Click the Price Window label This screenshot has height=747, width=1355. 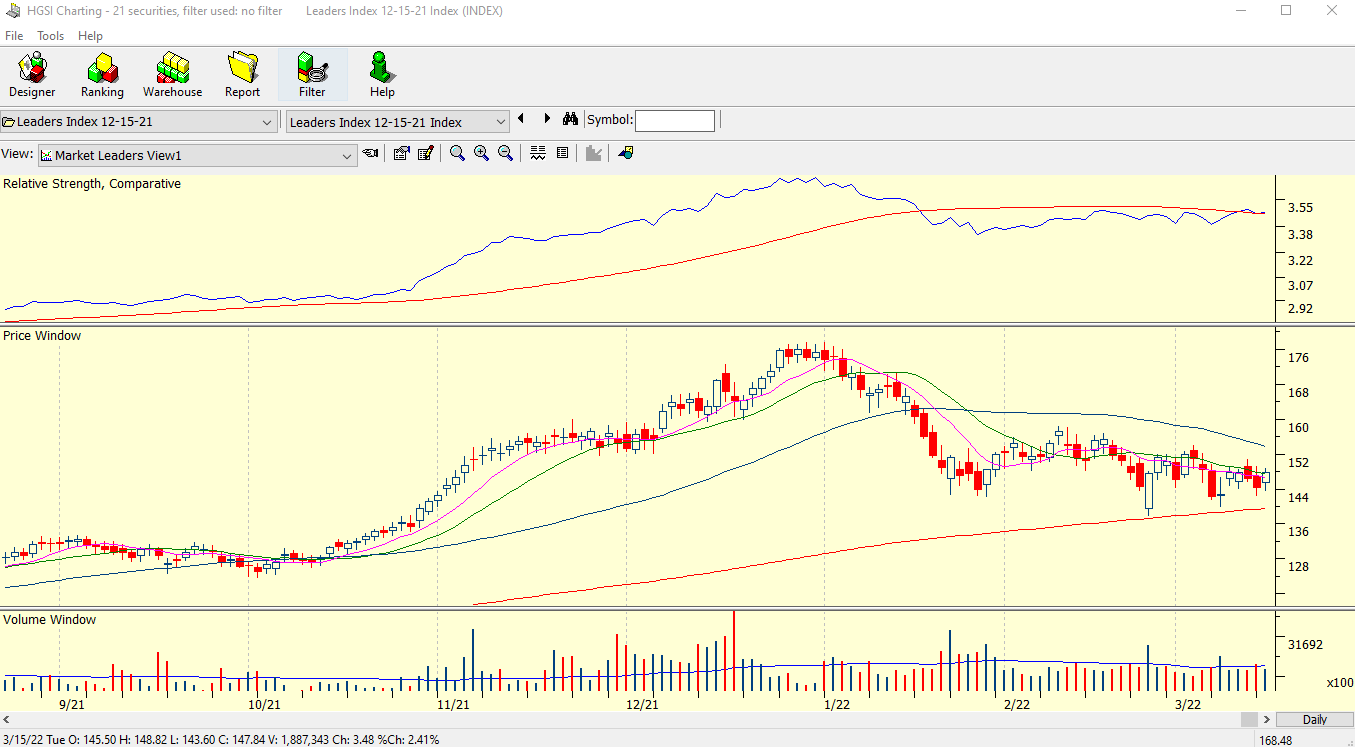pos(42,336)
